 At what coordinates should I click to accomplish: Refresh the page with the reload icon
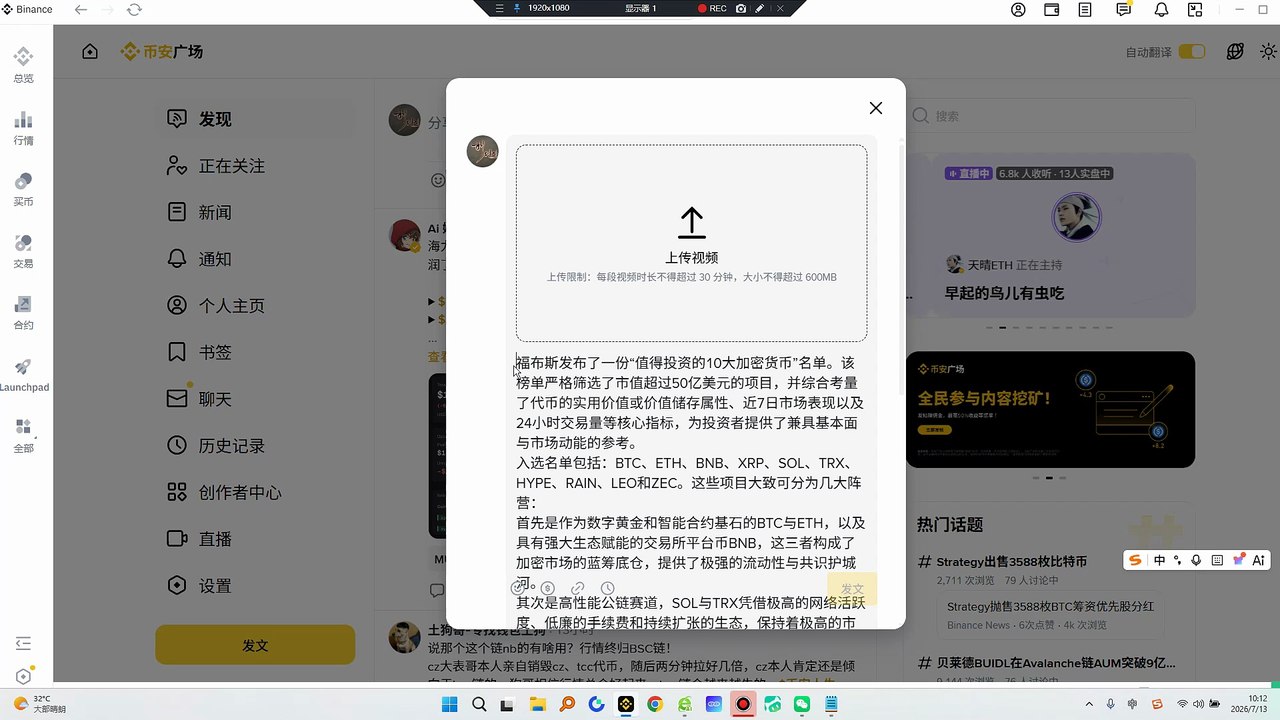(134, 9)
